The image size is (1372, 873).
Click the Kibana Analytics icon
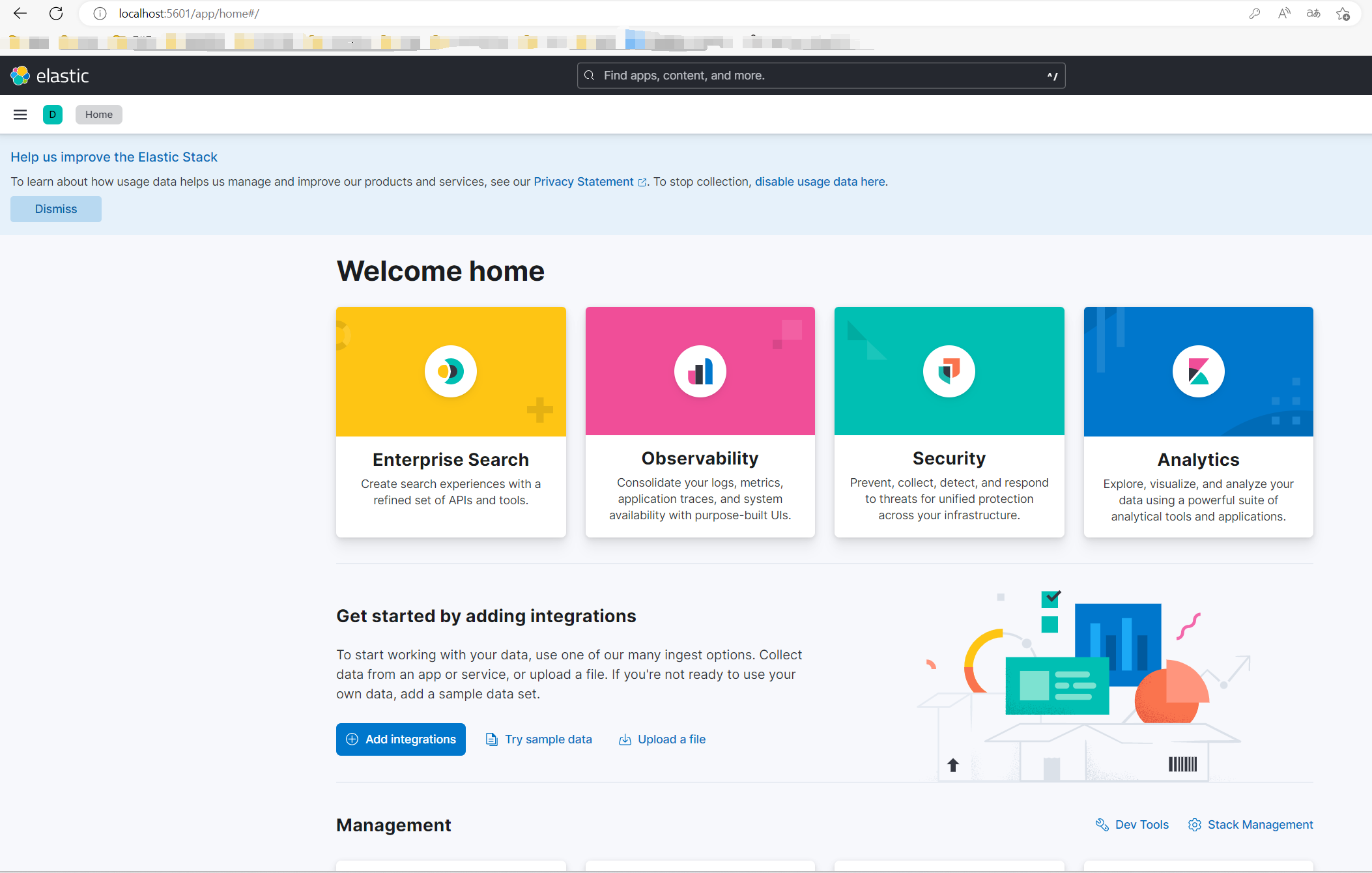pos(1198,371)
